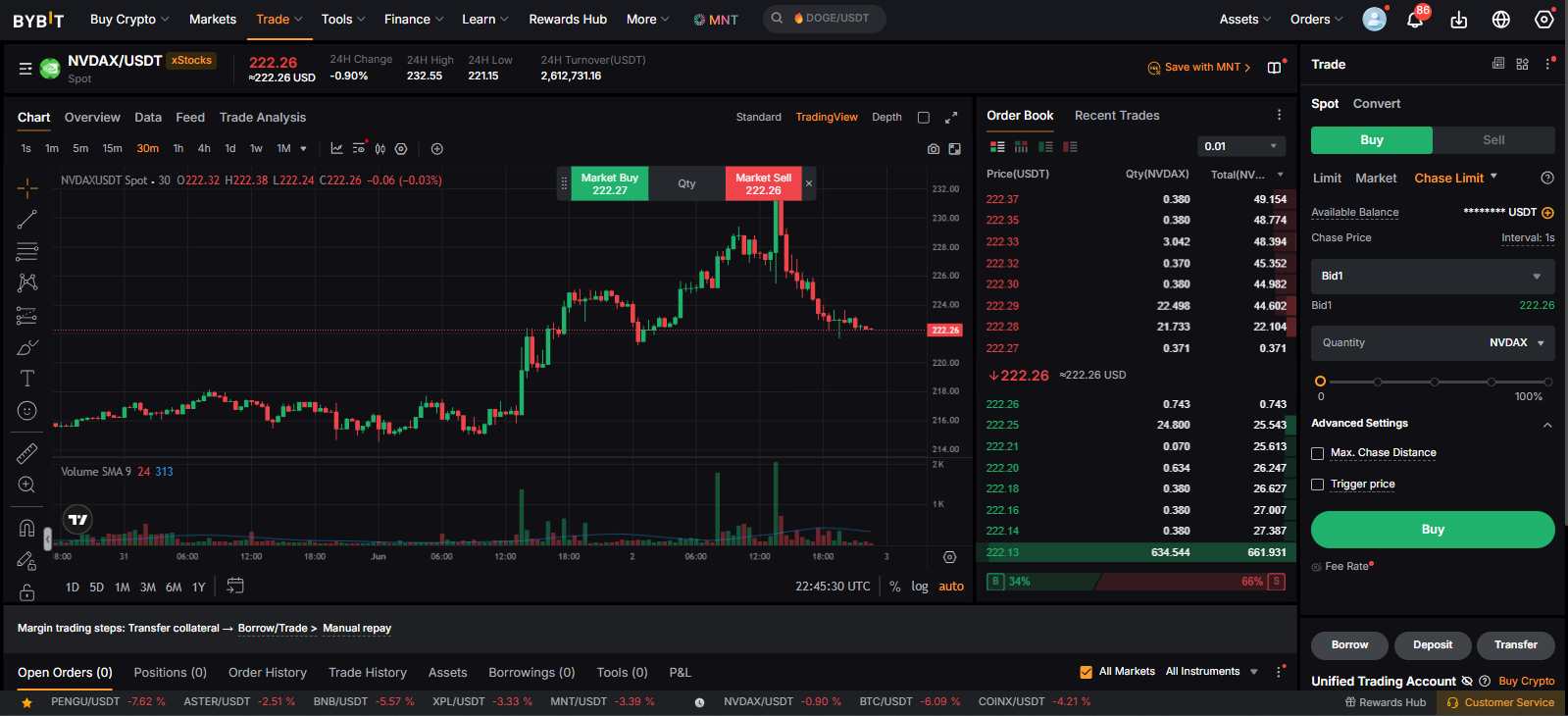Select the long position forecasting tool
The width and height of the screenshot is (1568, 716).
pos(27,316)
